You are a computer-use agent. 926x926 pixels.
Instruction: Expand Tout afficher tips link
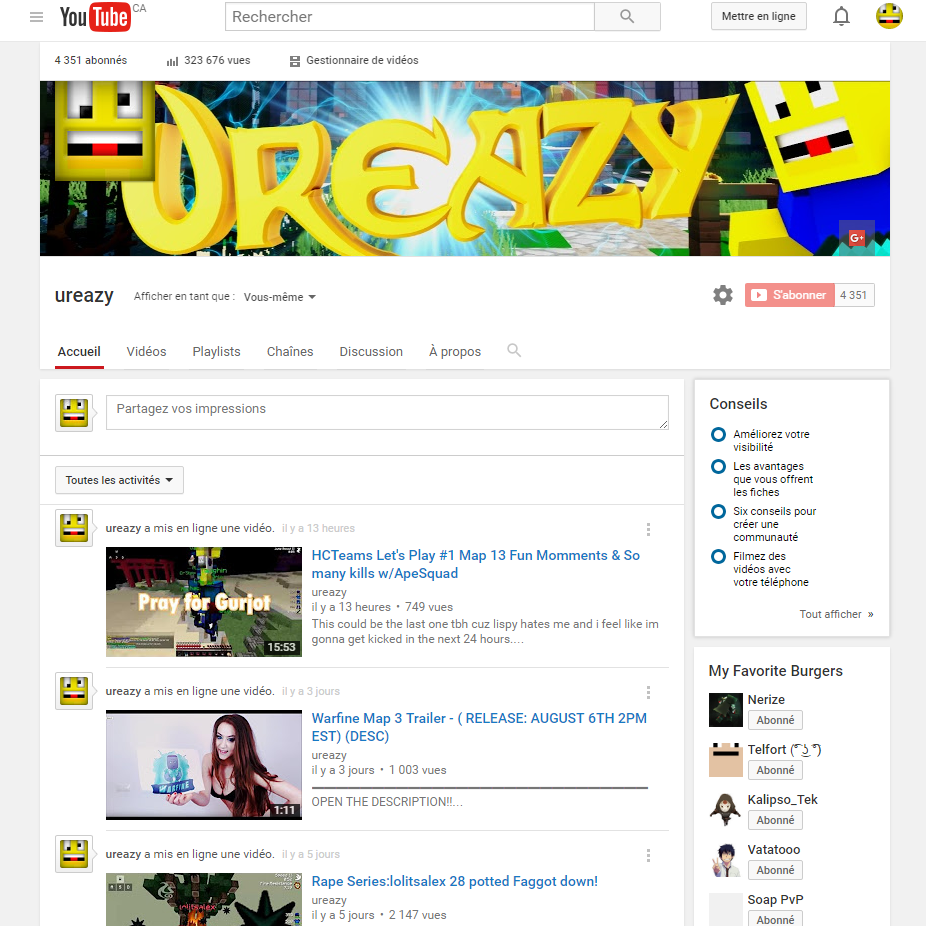[x=836, y=614]
